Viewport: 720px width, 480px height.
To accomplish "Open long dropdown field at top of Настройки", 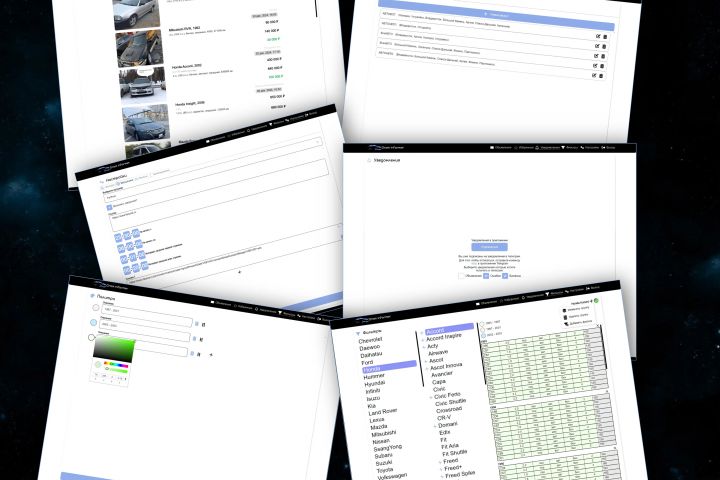I will [216, 168].
